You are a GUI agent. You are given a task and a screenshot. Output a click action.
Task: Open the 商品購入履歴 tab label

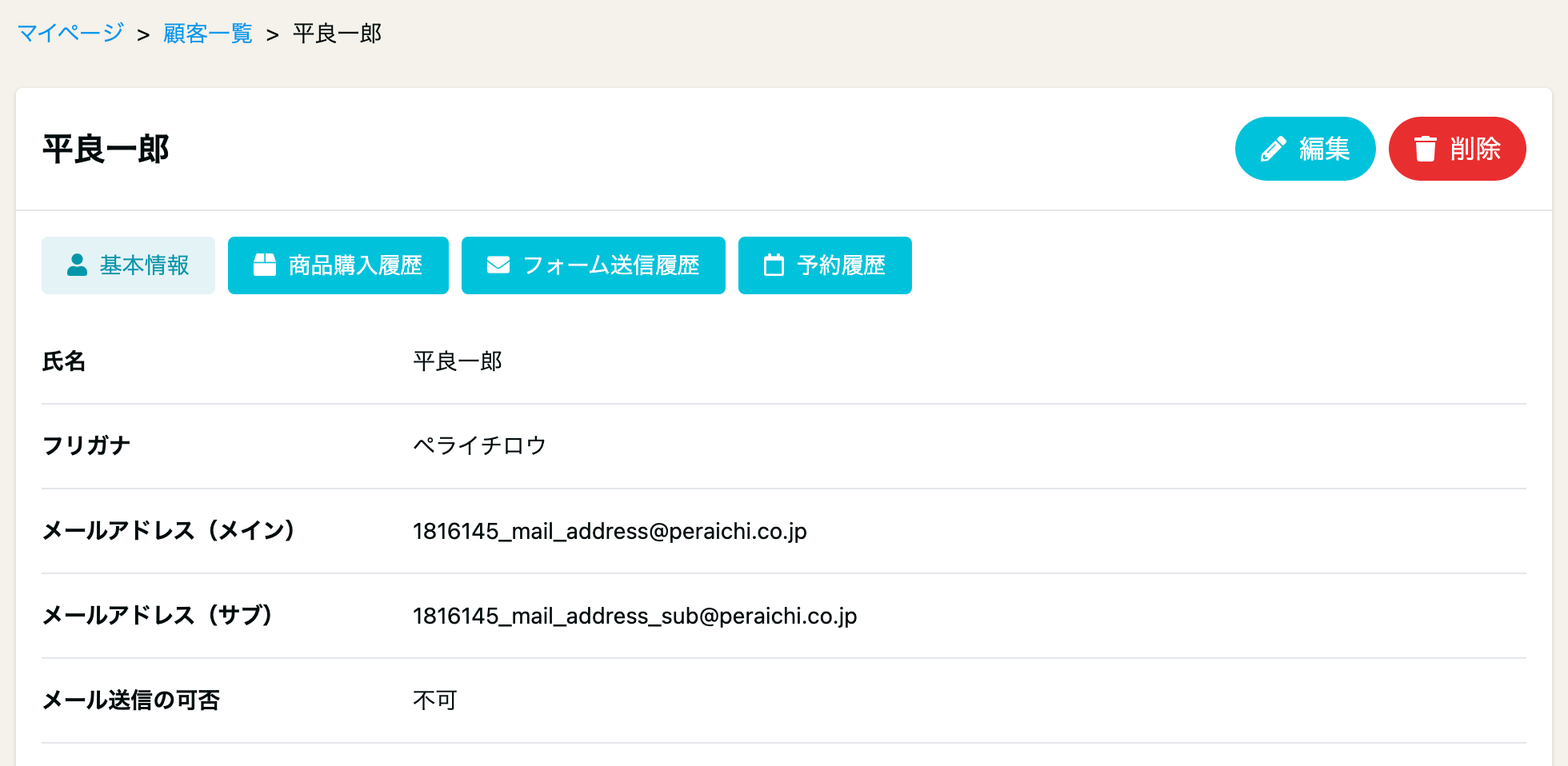click(x=355, y=265)
